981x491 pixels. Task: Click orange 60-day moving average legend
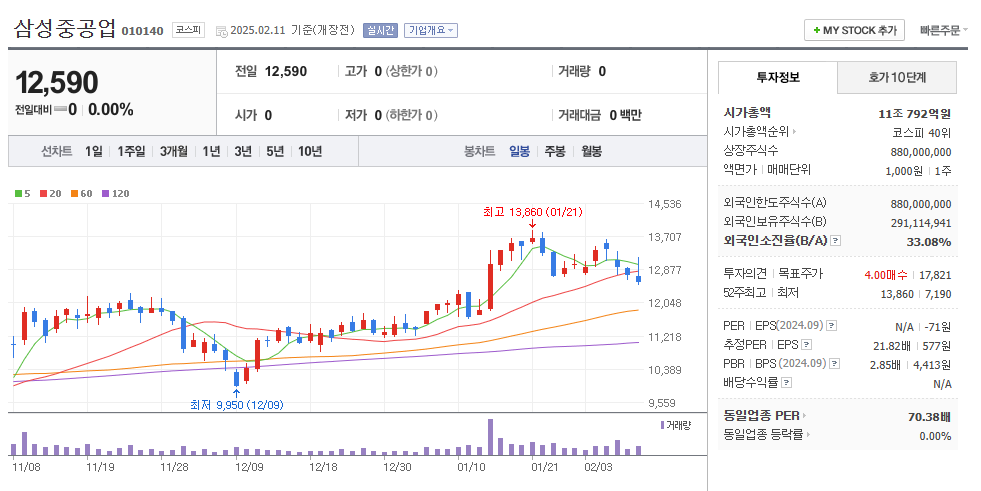pos(81,194)
